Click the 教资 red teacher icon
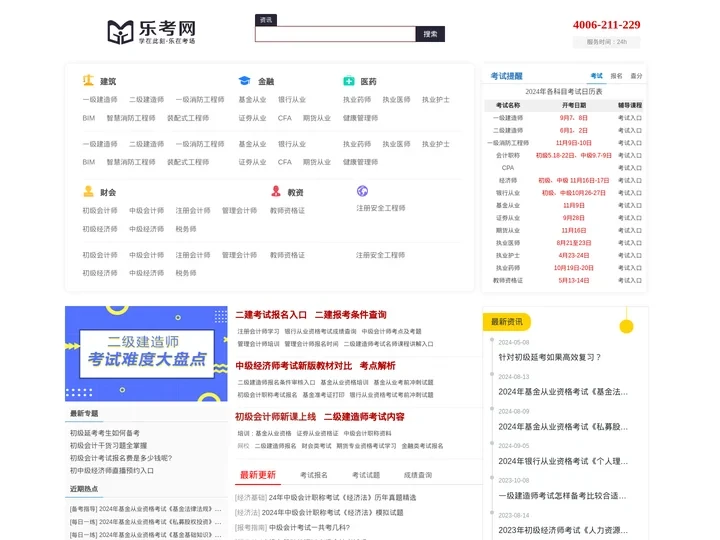Viewport: 720px width, 540px height. click(x=276, y=191)
